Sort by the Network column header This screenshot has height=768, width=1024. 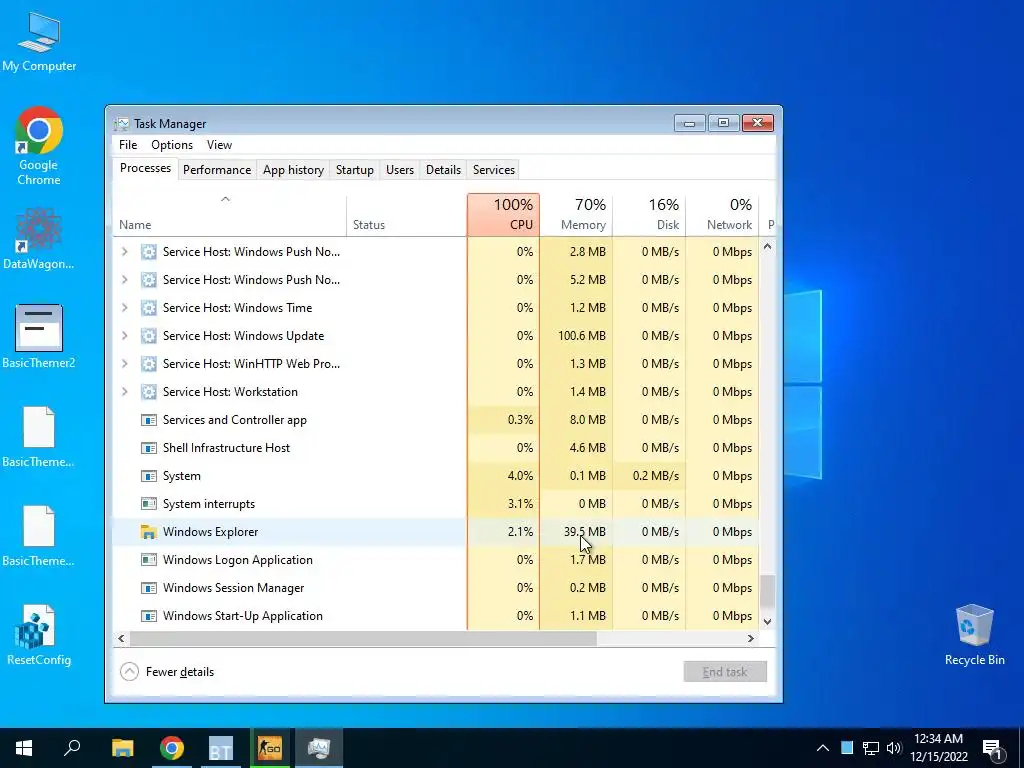point(722,215)
